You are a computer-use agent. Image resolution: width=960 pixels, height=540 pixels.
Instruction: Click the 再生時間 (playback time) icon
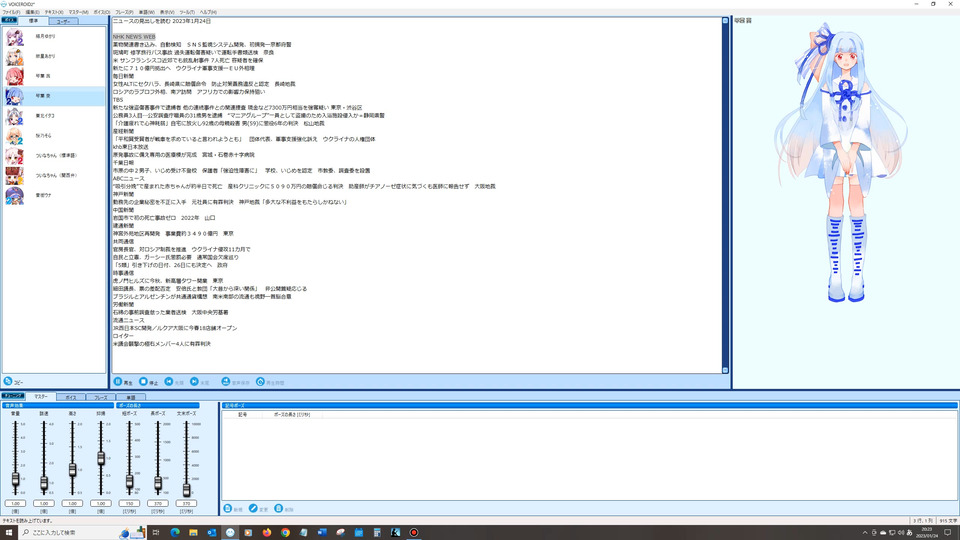[260, 381]
